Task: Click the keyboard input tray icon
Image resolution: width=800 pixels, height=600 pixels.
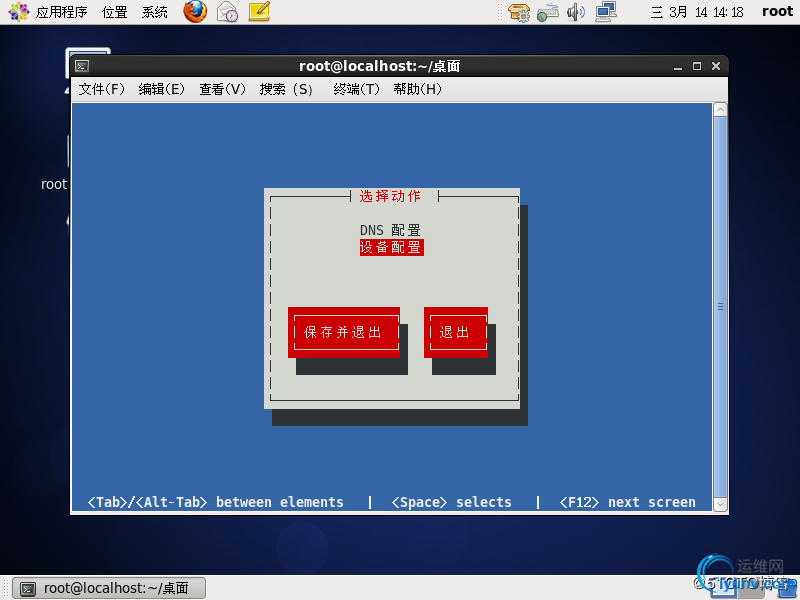Action: coord(547,12)
